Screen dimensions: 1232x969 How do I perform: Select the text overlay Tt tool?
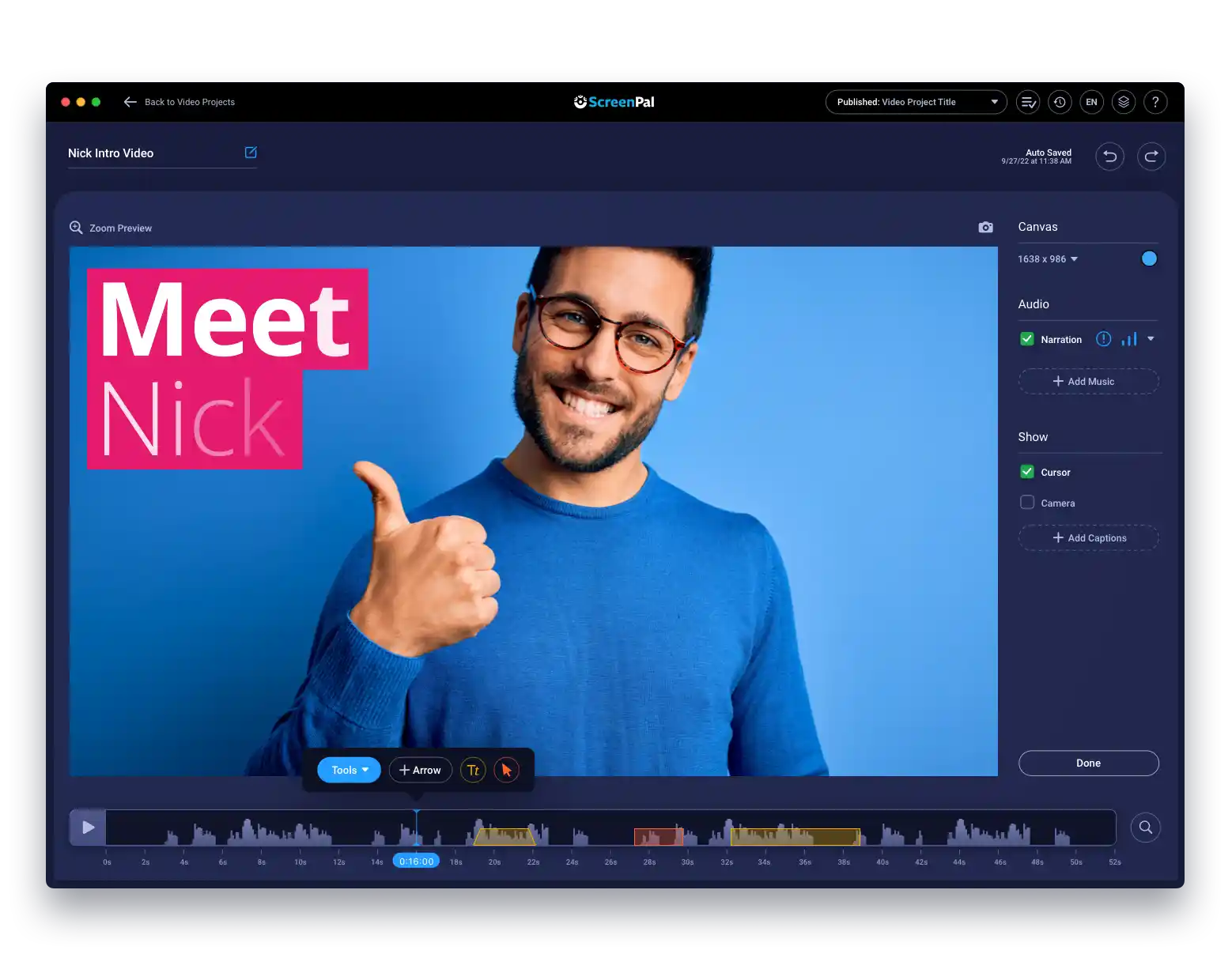tap(473, 770)
